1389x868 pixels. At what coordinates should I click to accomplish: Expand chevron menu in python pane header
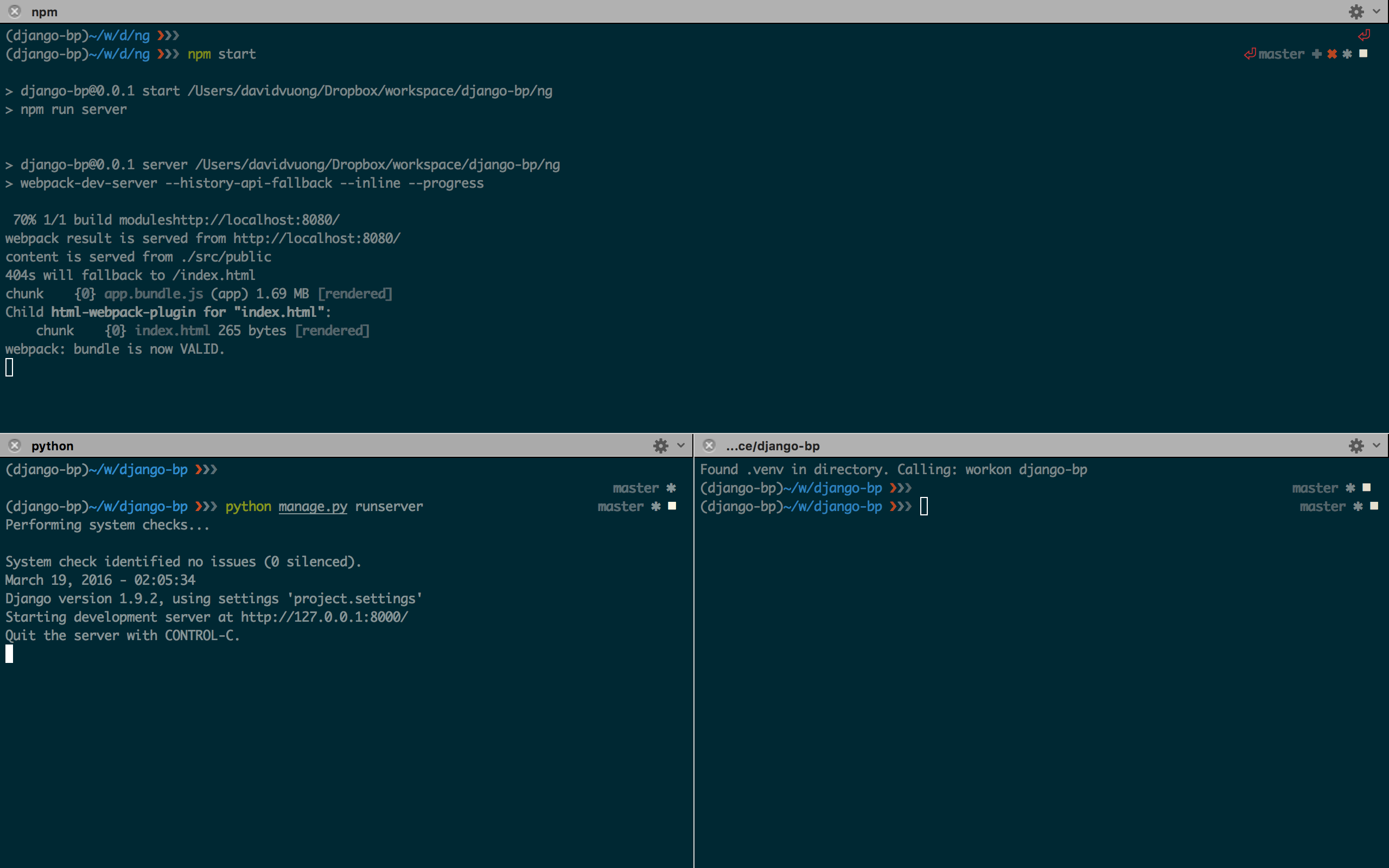pyautogui.click(x=681, y=445)
